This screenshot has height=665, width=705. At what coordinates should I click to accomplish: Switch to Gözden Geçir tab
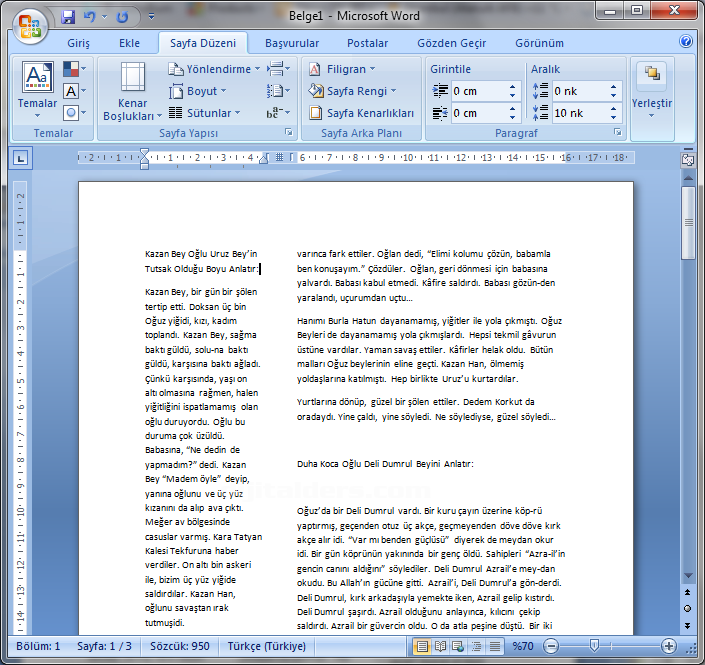(451, 43)
